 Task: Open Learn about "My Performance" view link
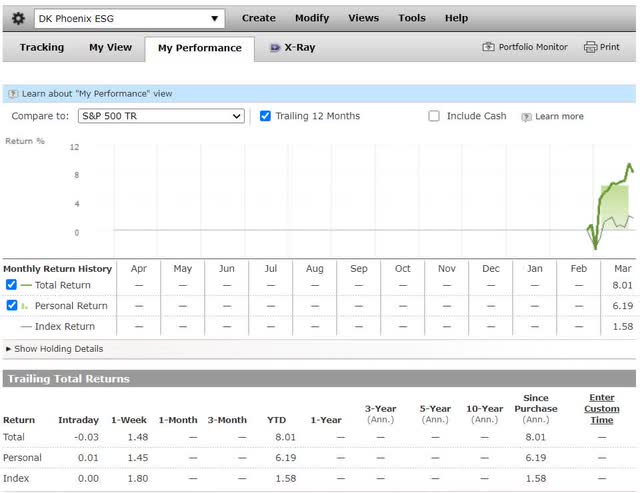(97, 94)
